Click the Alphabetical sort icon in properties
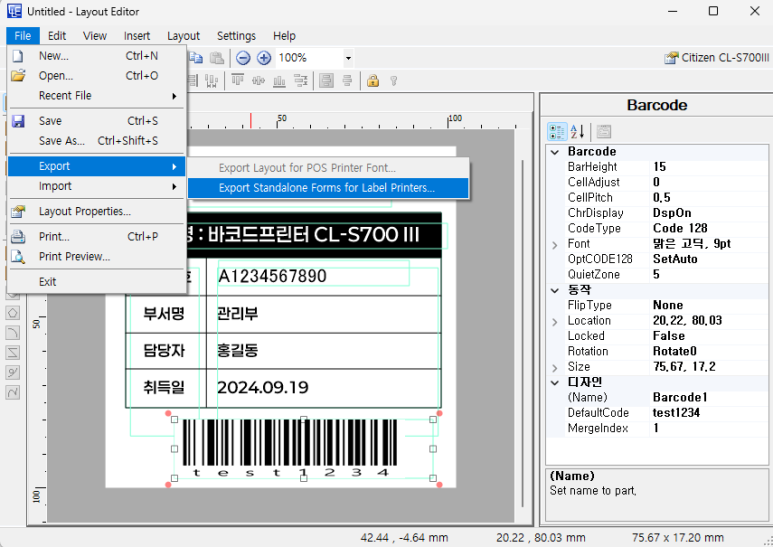Viewport: 773px width, 547px height. [577, 132]
